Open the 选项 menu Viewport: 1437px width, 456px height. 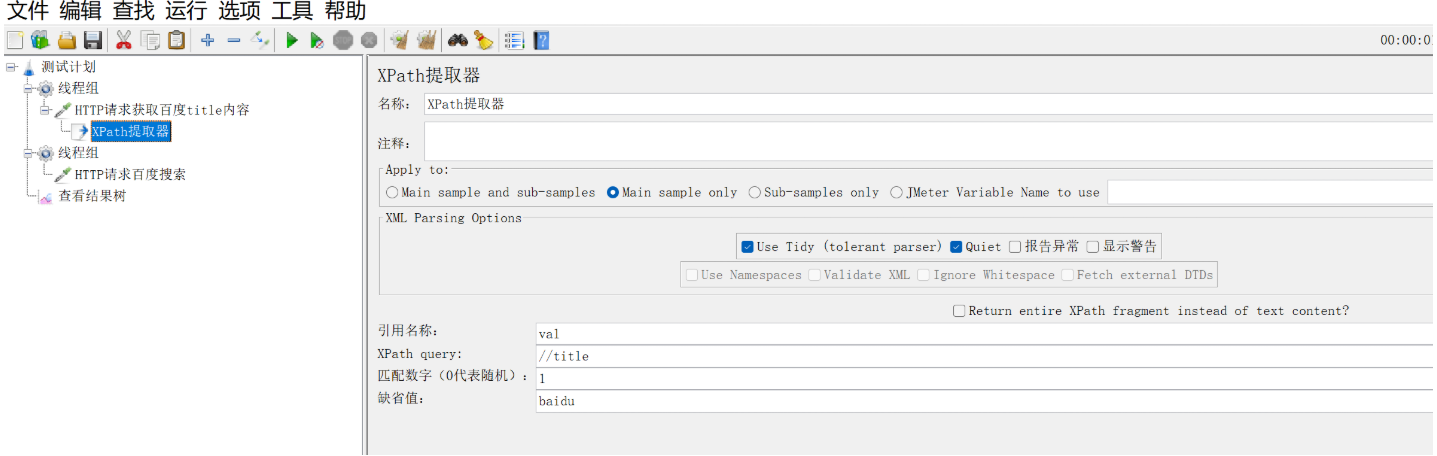240,11
